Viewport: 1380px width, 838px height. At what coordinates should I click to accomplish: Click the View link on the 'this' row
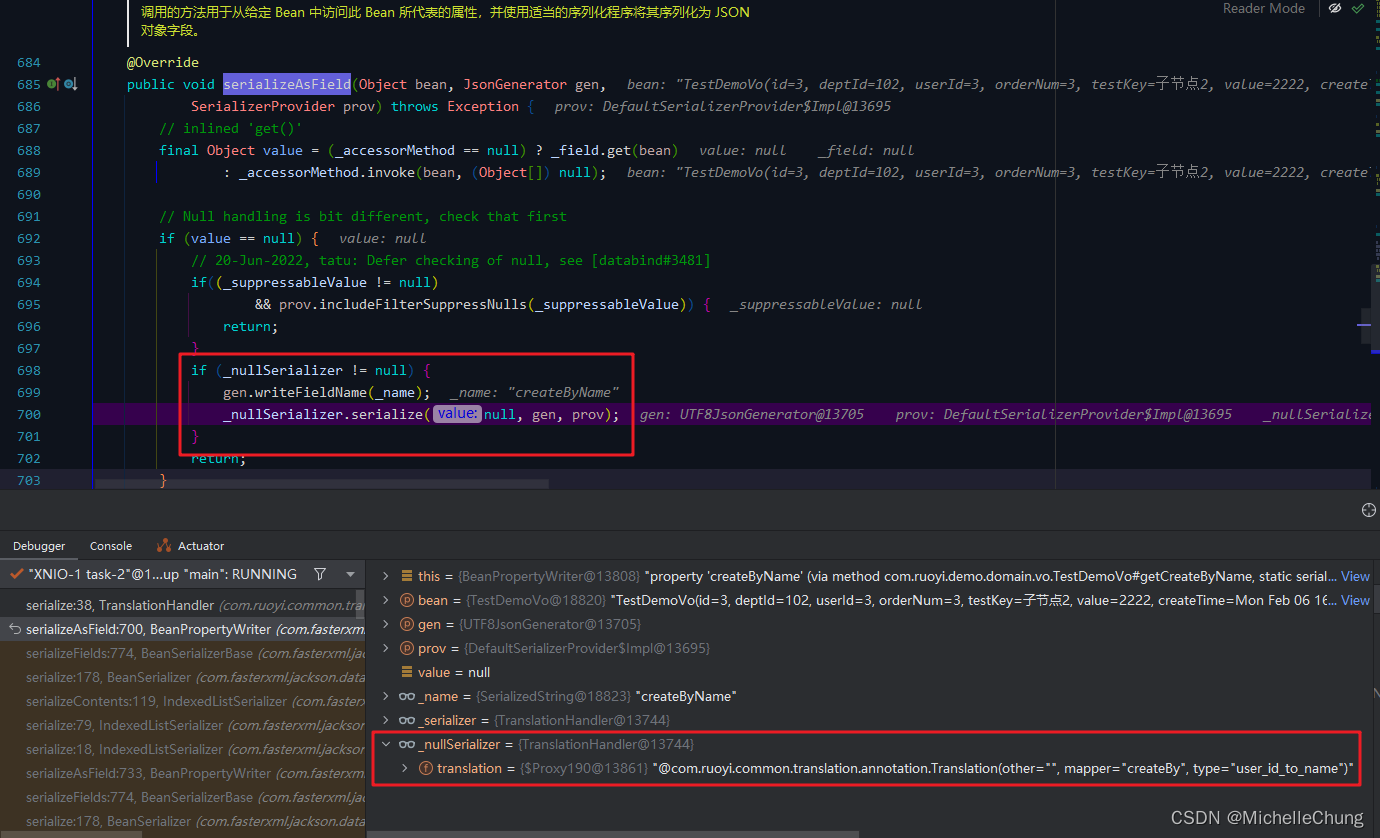point(1355,576)
